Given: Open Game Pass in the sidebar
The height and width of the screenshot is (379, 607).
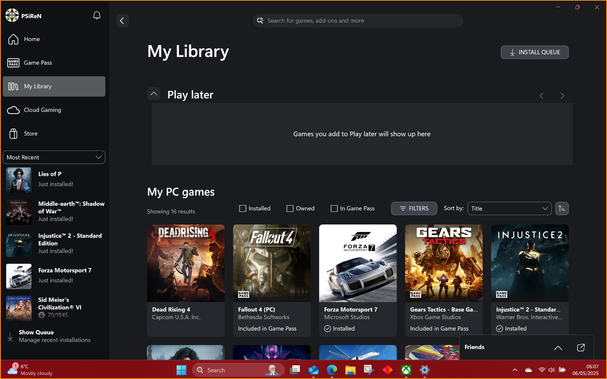Looking at the screenshot, I should 54,63.
